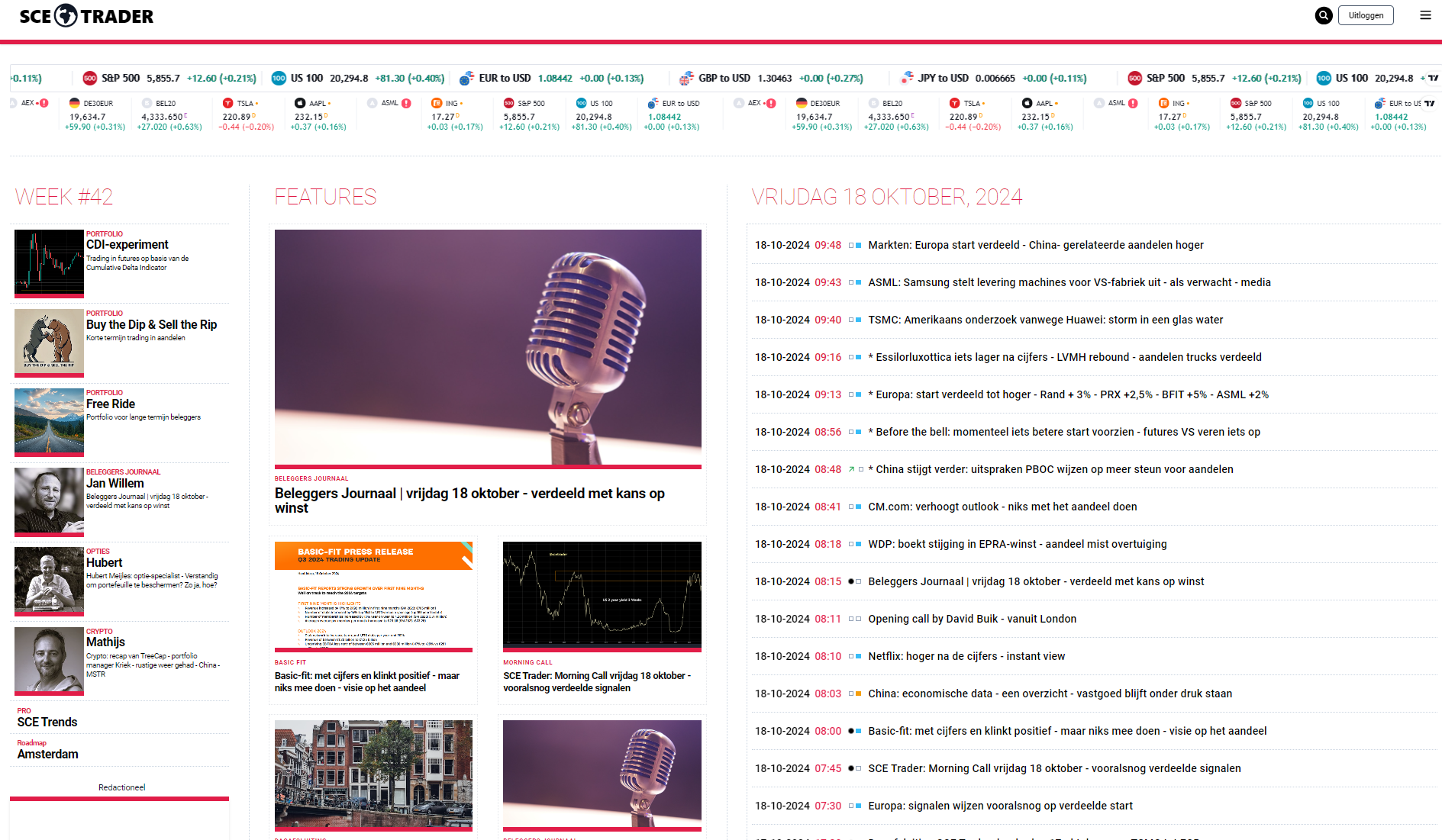Click the TradingView logo on top ticker
The image size is (1442, 840).
tap(1433, 78)
